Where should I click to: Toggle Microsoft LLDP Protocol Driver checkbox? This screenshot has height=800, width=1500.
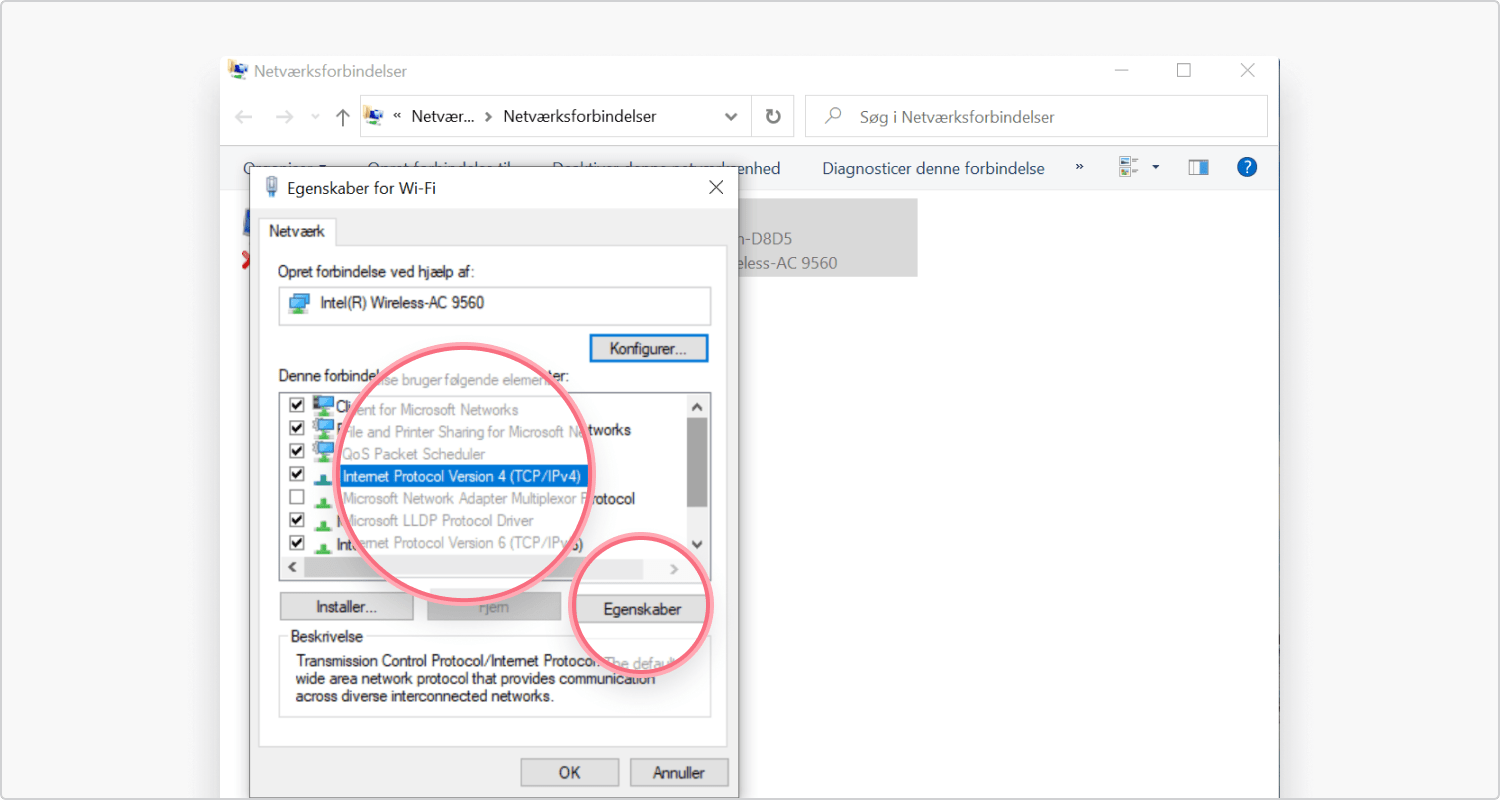(296, 520)
